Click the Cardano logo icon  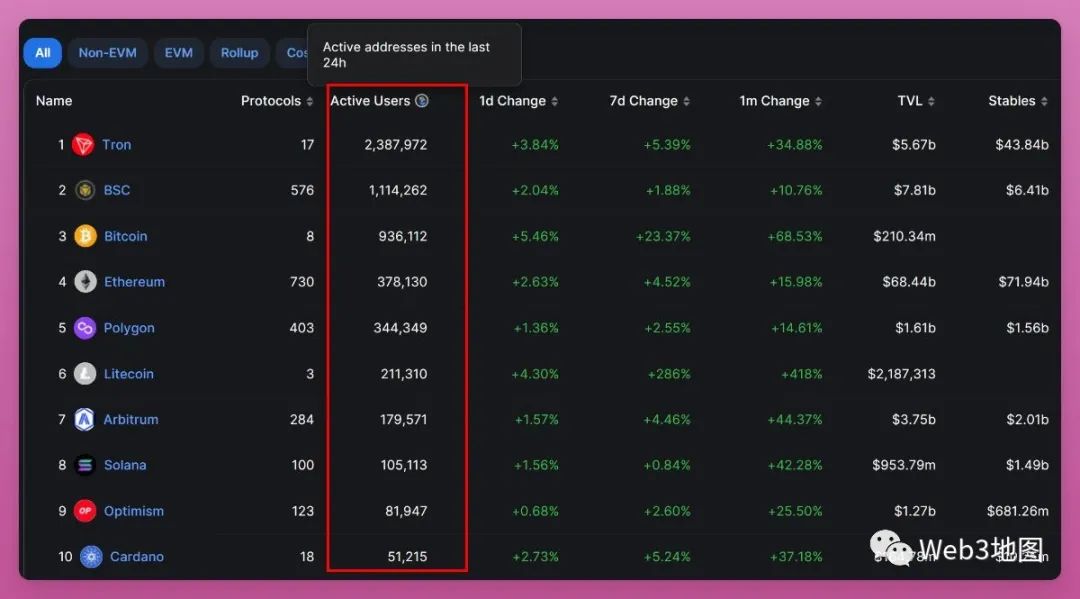pyautogui.click(x=91, y=556)
